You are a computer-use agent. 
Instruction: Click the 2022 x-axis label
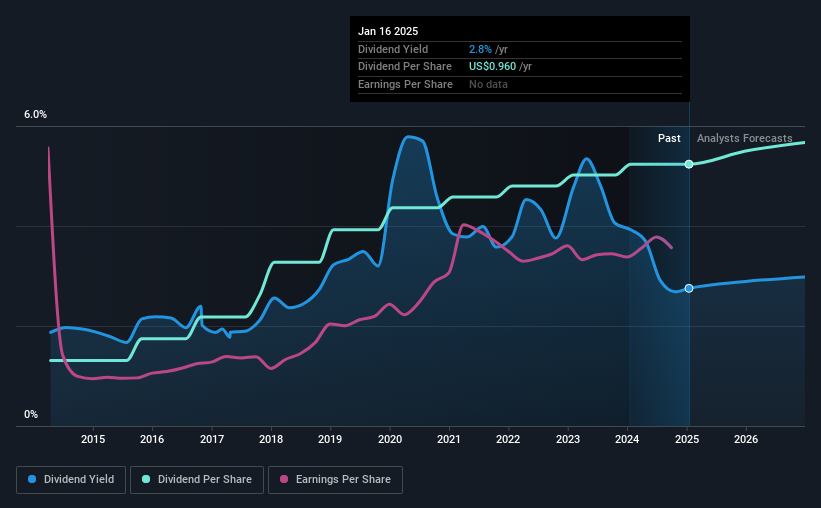(508, 439)
